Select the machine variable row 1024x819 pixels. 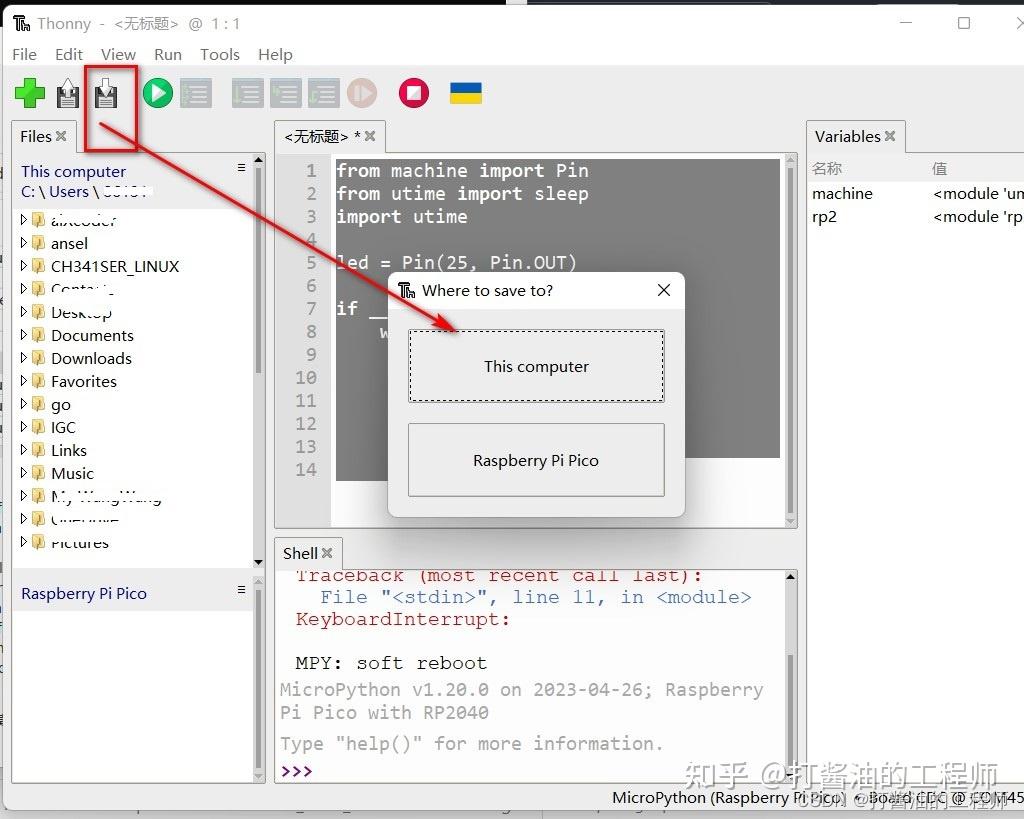pyautogui.click(x=916, y=193)
